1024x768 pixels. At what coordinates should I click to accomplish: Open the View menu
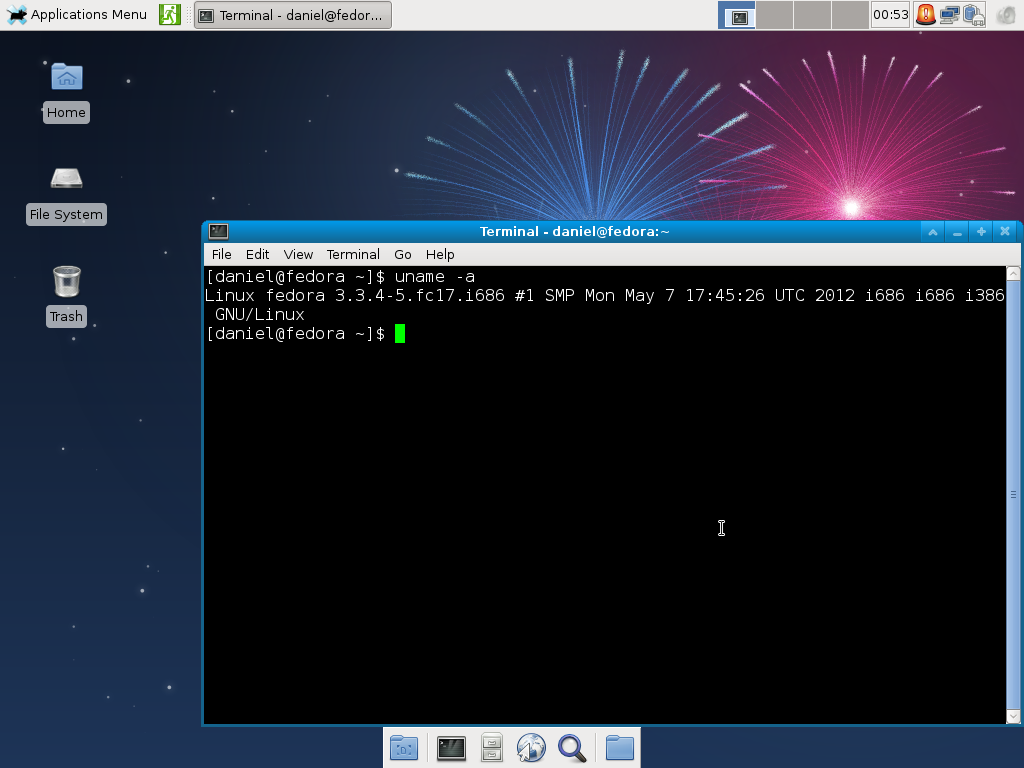[x=298, y=254]
